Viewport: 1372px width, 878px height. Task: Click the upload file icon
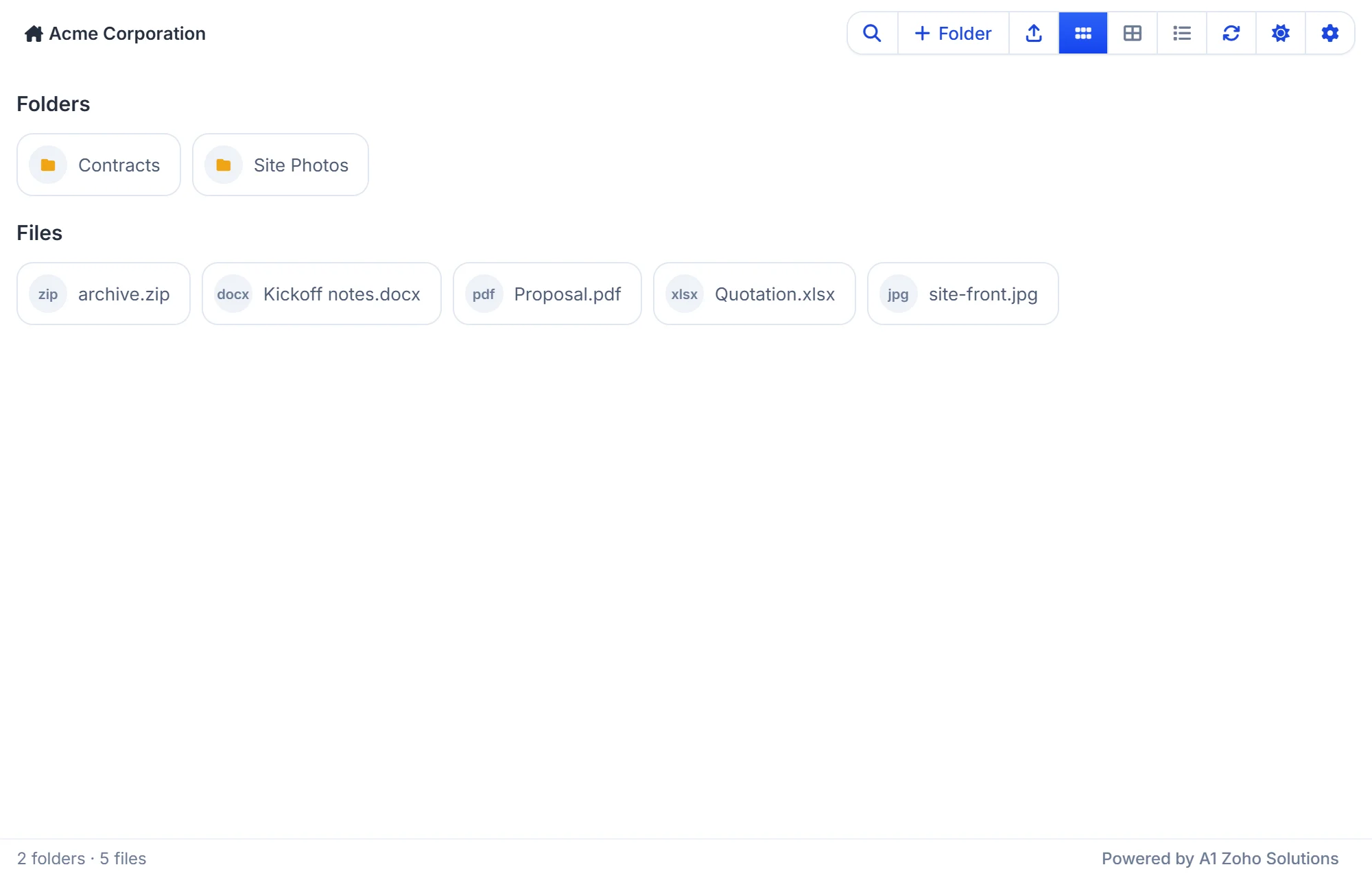click(x=1034, y=33)
